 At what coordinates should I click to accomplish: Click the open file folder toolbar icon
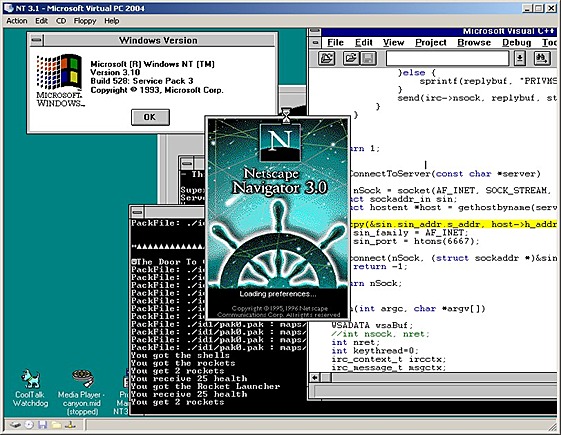pos(351,58)
